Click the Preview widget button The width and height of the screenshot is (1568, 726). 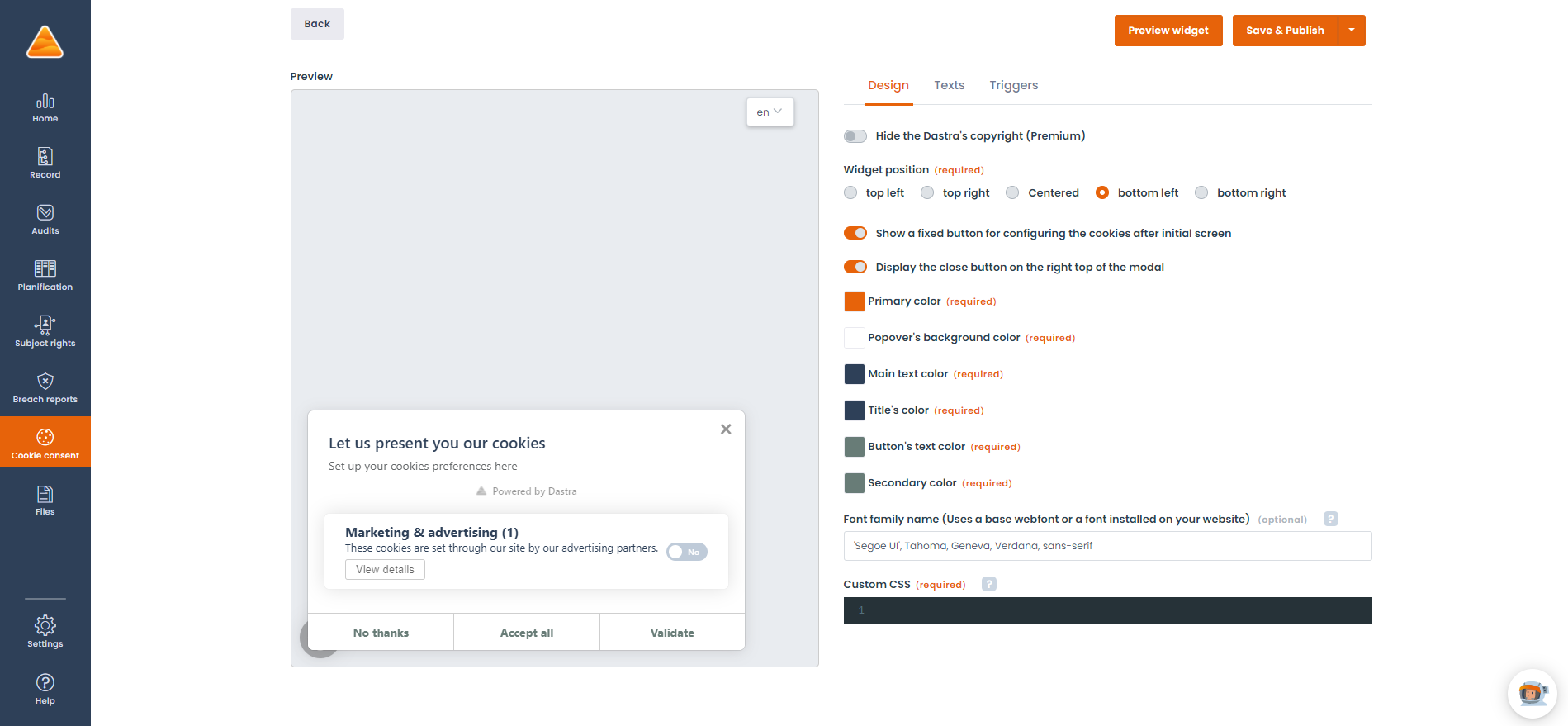1168,31
